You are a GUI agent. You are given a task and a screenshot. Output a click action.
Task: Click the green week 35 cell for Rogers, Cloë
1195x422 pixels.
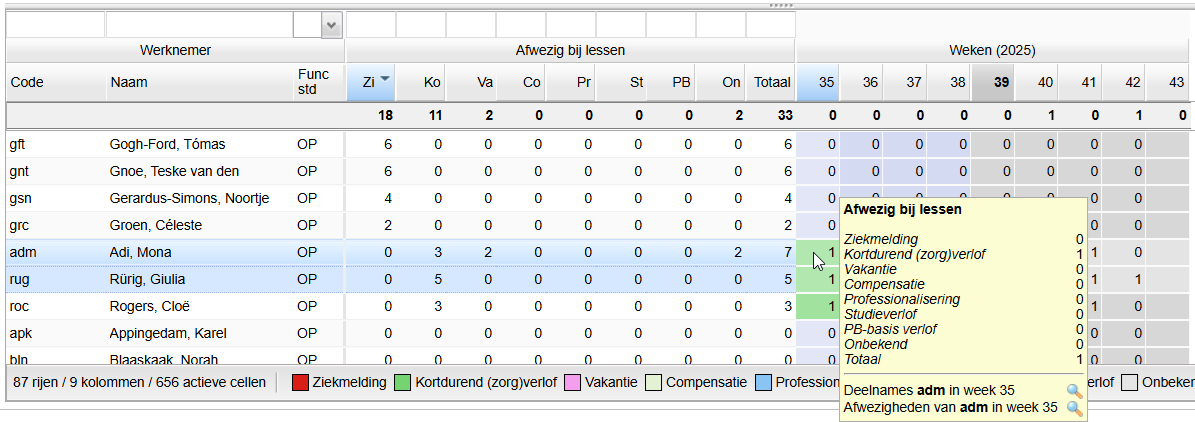[818, 306]
